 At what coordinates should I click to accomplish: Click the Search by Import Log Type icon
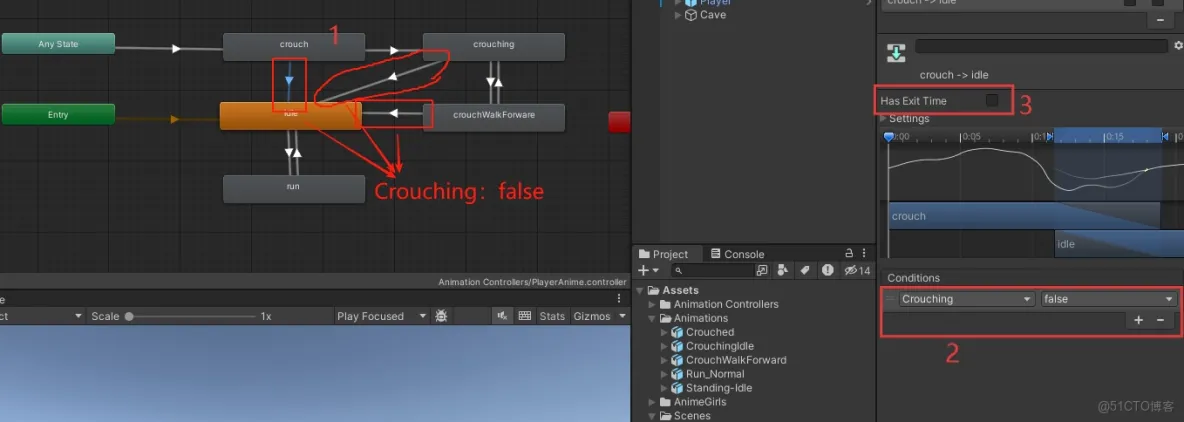tap(828, 270)
